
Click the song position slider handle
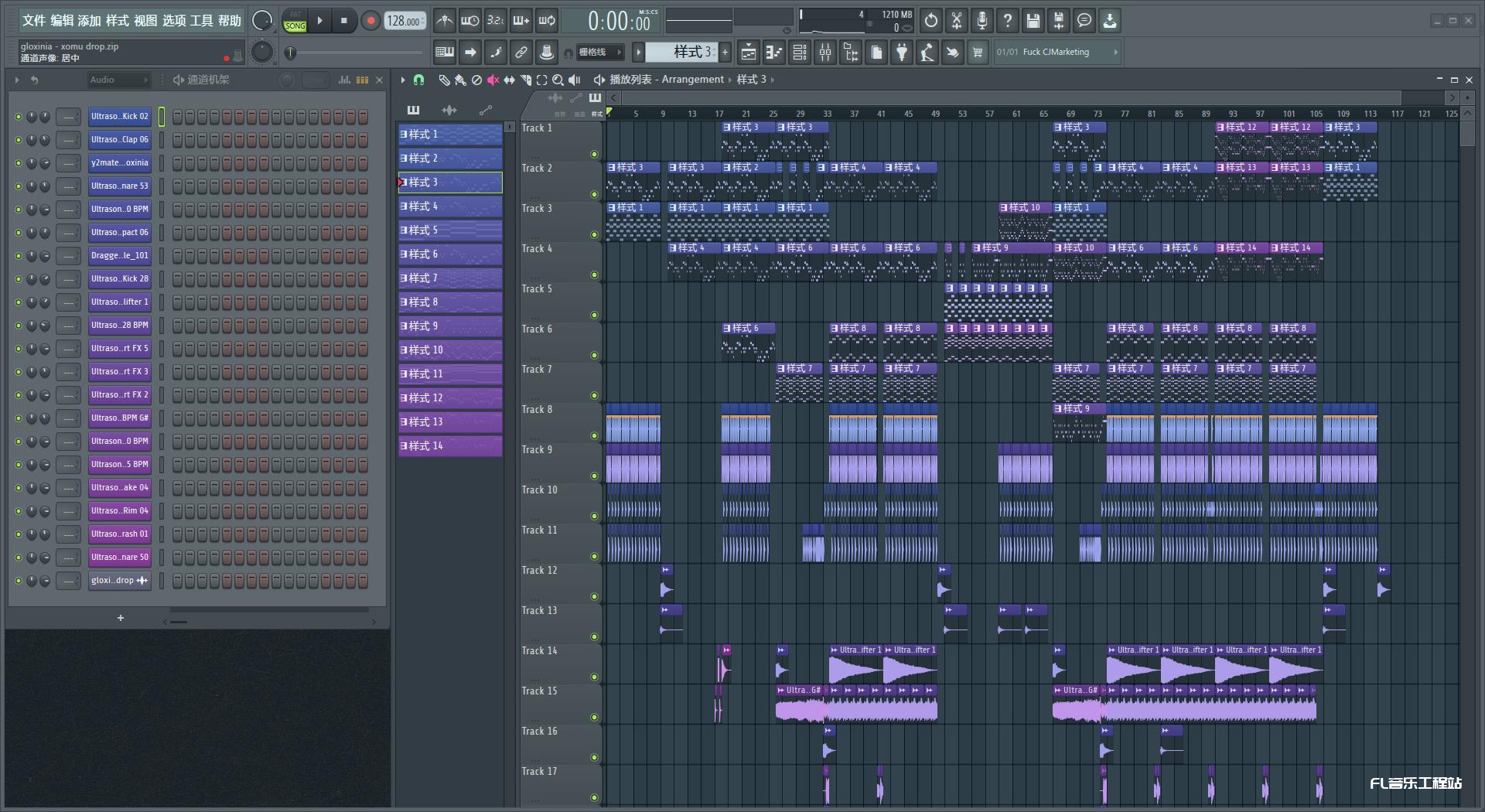point(290,53)
